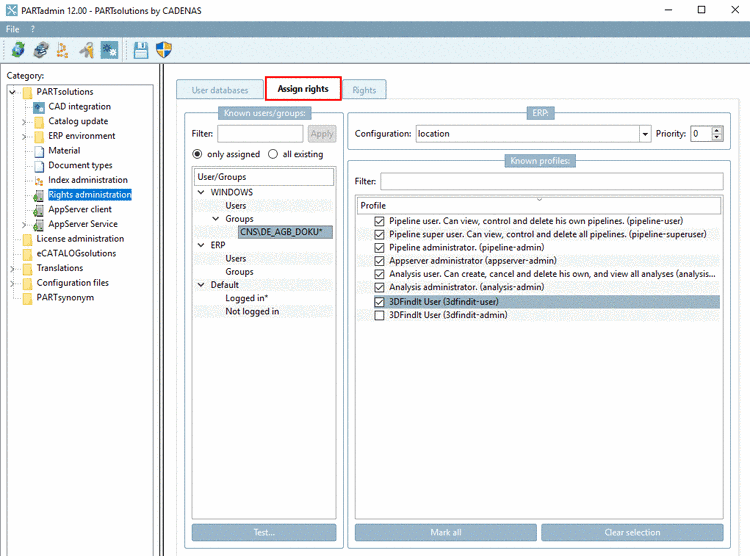Click the Translations folder icon

tap(28, 268)
